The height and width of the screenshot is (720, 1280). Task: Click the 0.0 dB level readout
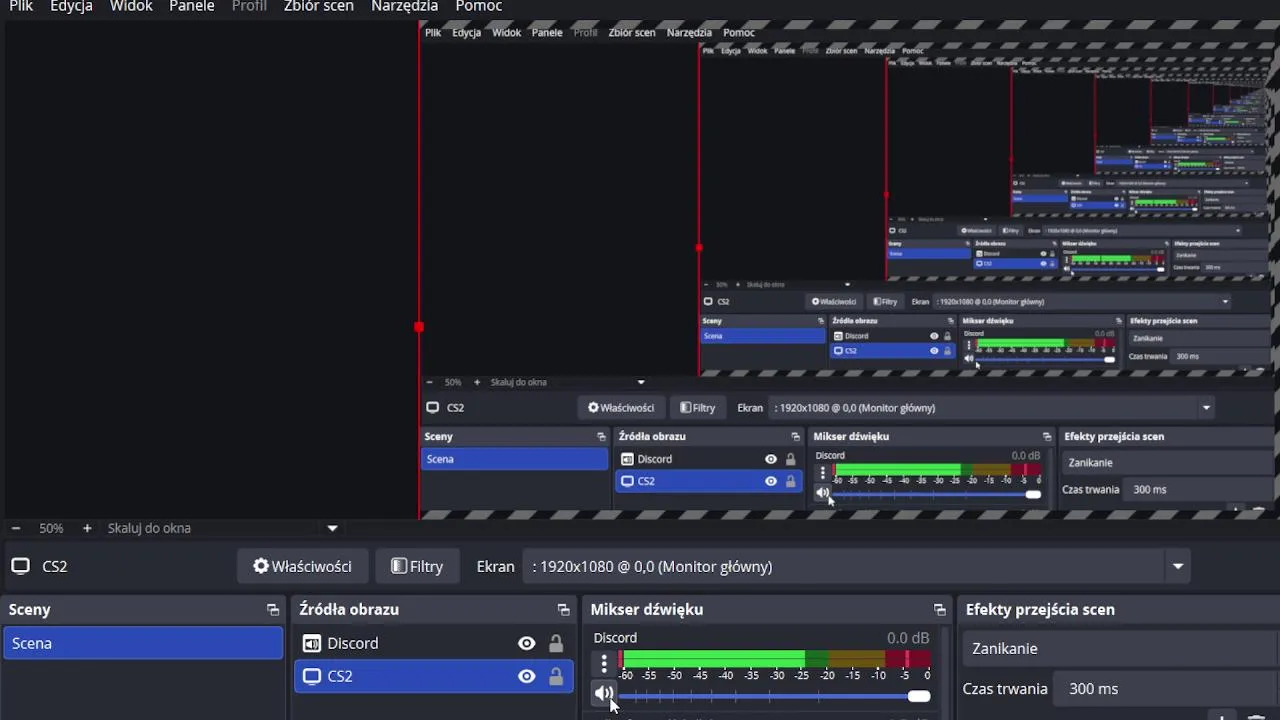coord(908,638)
